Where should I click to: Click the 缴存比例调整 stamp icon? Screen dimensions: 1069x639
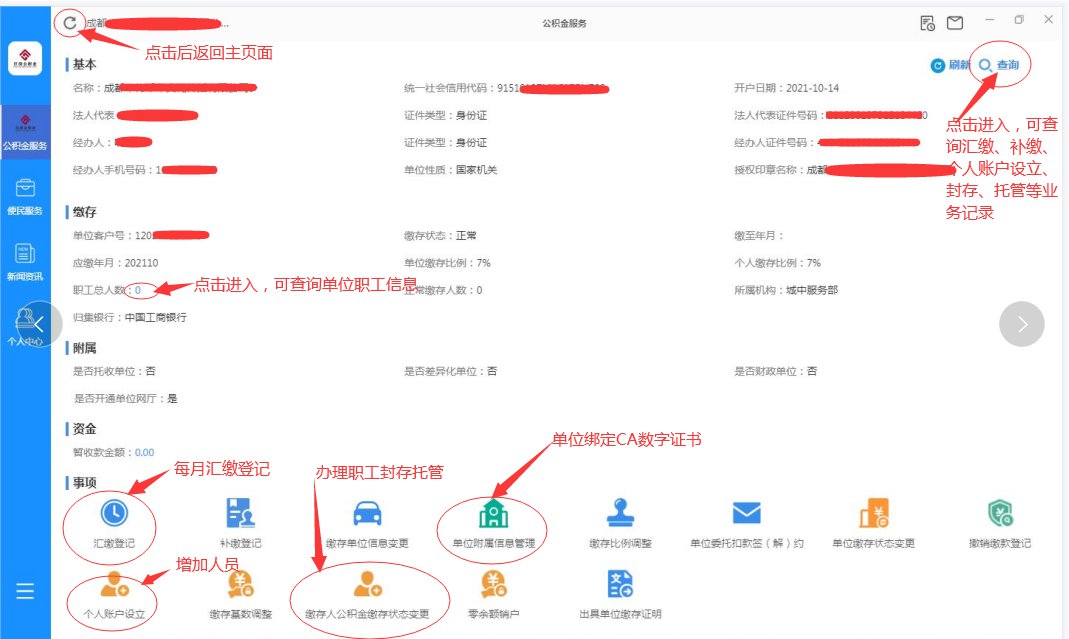620,513
